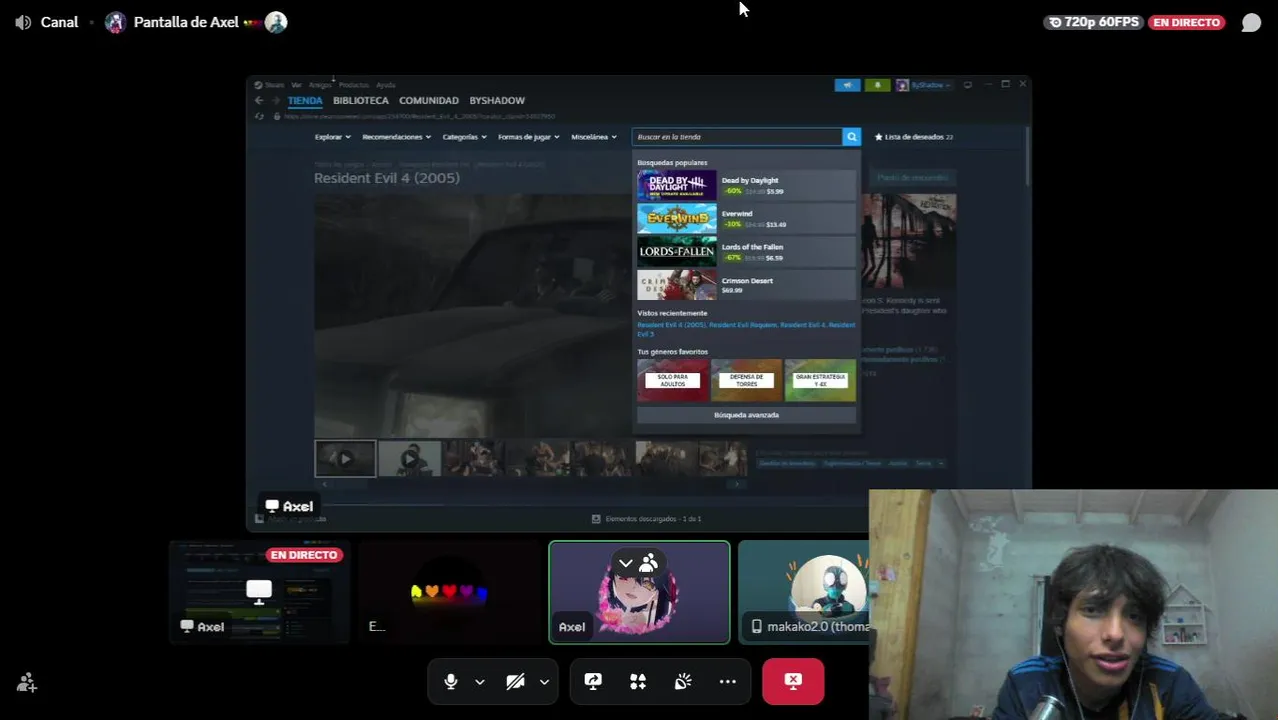1278x720 pixels.
Task: Click the EN DIRECTO badge in header
Action: click(1187, 22)
